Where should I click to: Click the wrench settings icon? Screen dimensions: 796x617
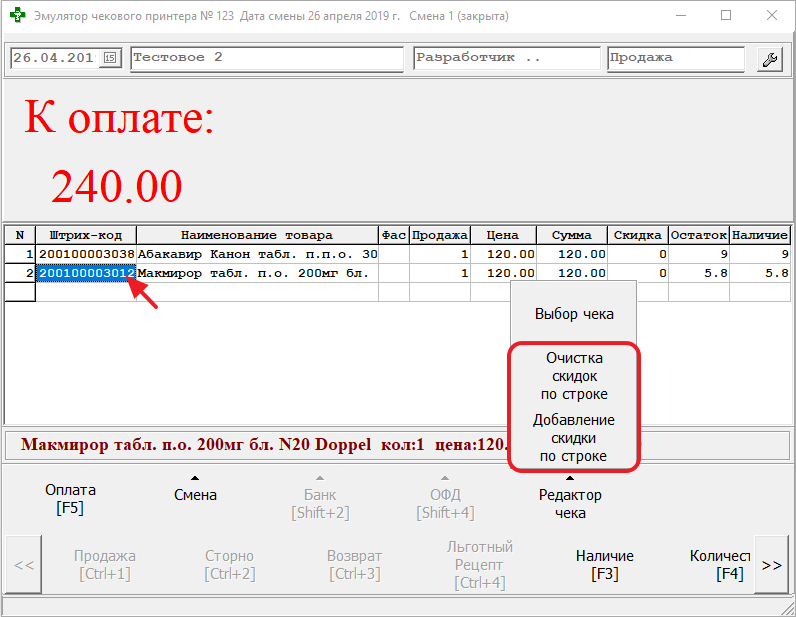[769, 59]
